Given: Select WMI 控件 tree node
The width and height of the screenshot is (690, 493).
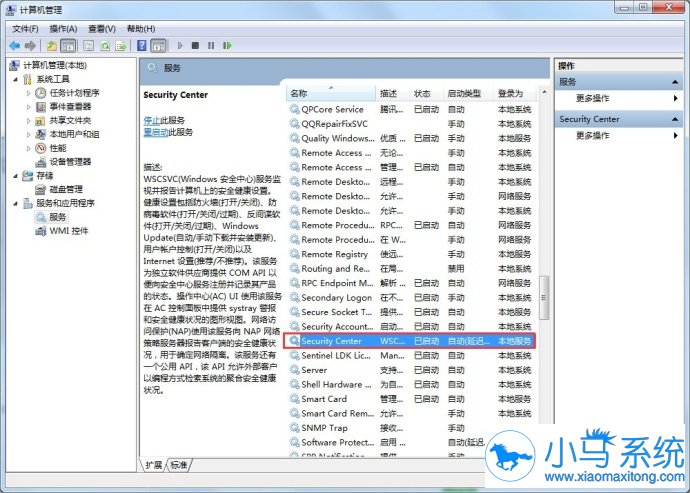Looking at the screenshot, I should pyautogui.click(x=69, y=231).
